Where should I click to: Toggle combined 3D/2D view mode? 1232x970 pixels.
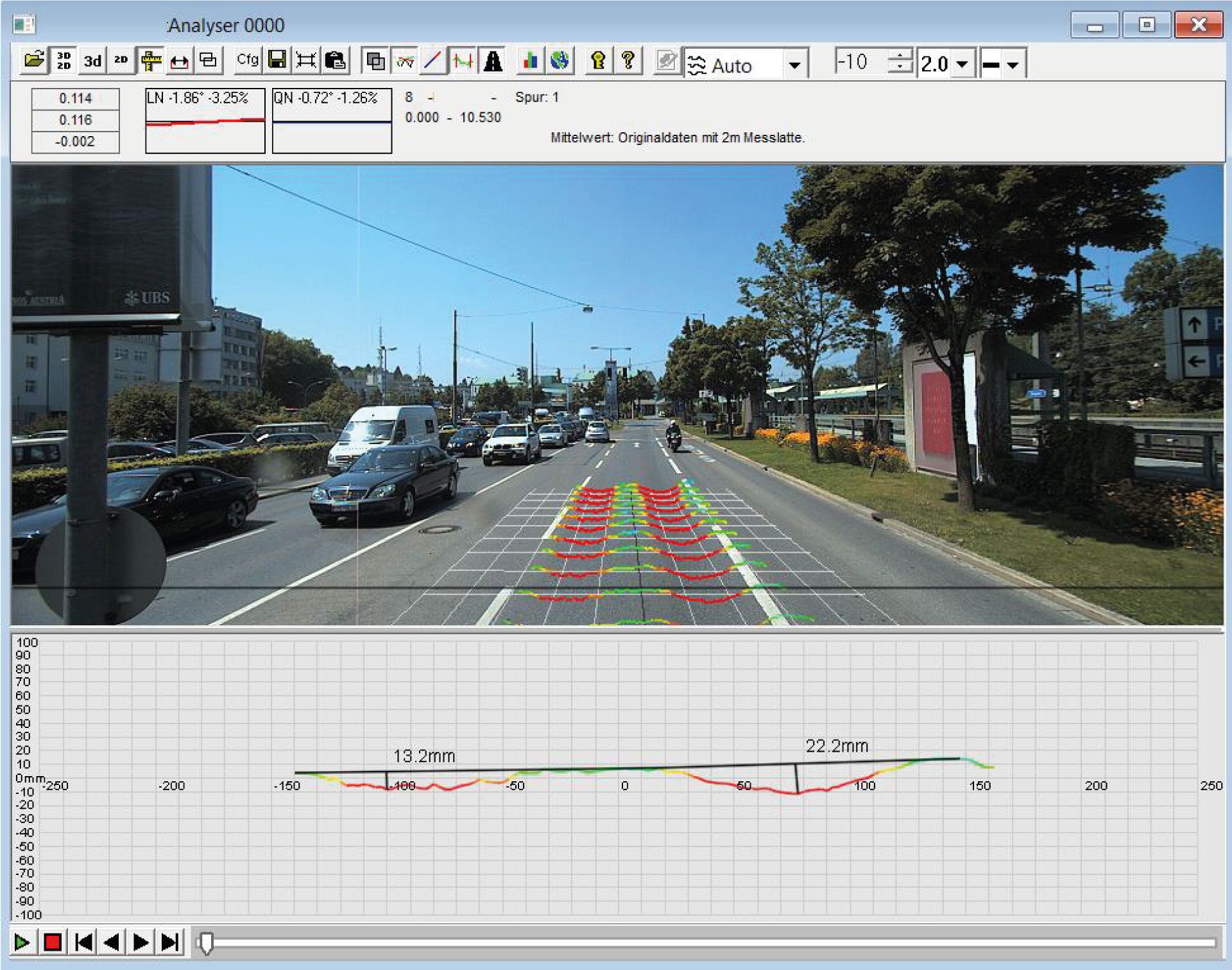64,61
